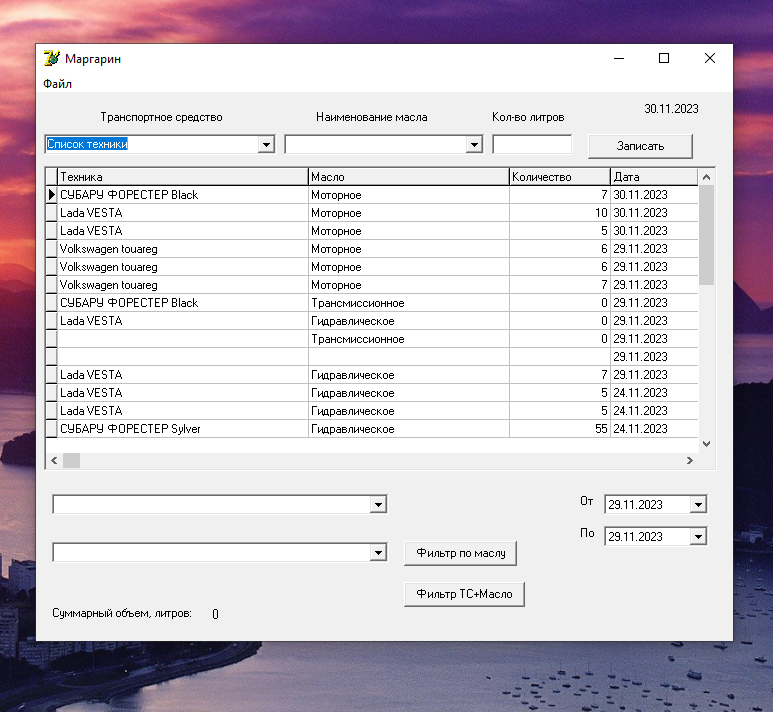Expand the Наименование масла dropdown
This screenshot has width=773, height=712.
474,144
